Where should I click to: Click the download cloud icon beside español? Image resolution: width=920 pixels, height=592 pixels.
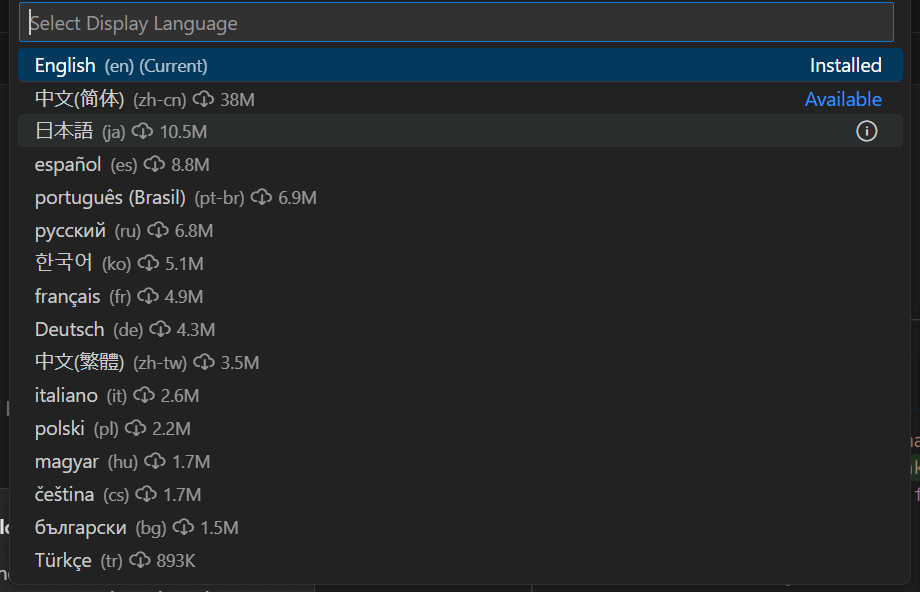[154, 164]
